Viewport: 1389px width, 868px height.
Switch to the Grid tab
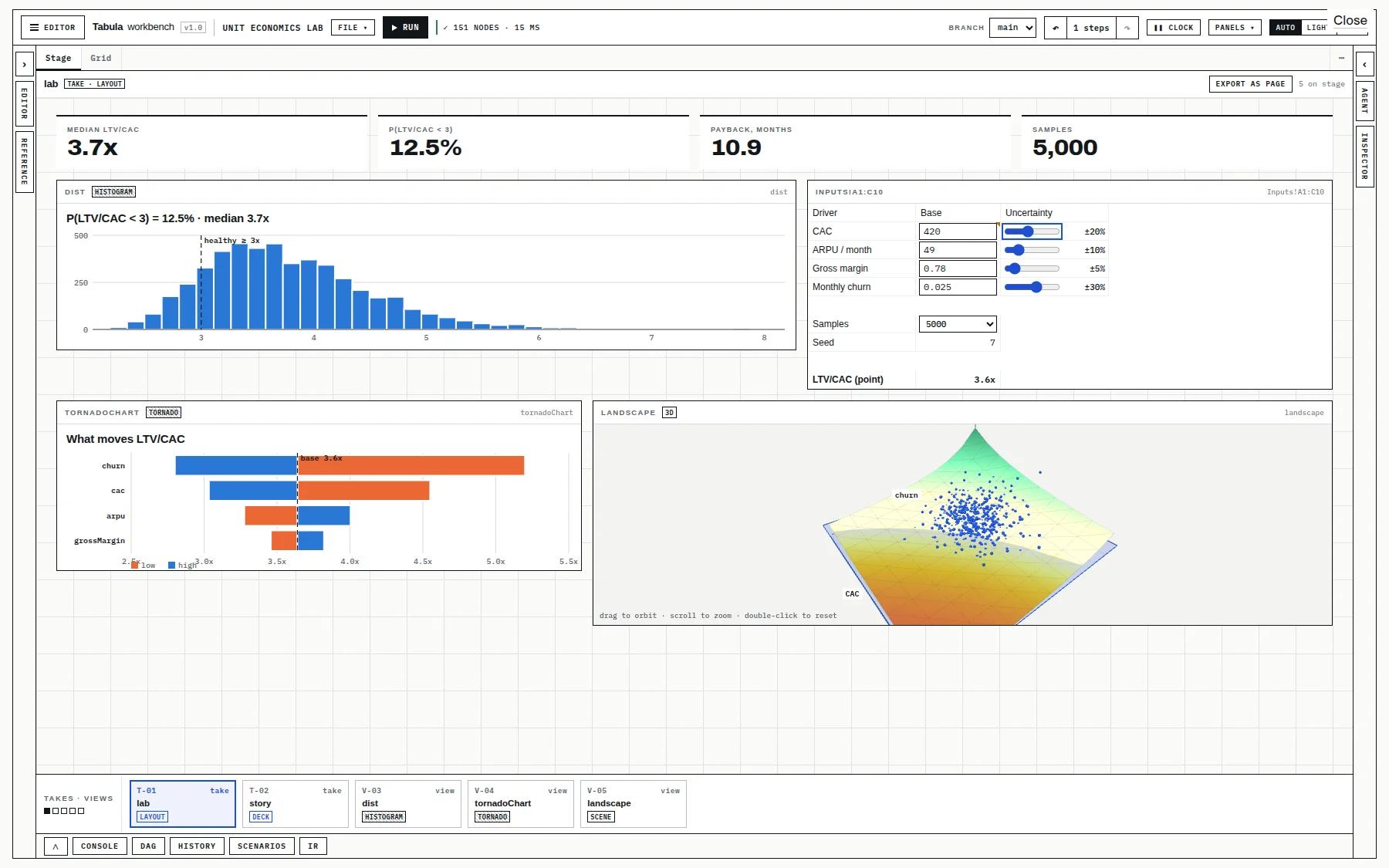100,58
